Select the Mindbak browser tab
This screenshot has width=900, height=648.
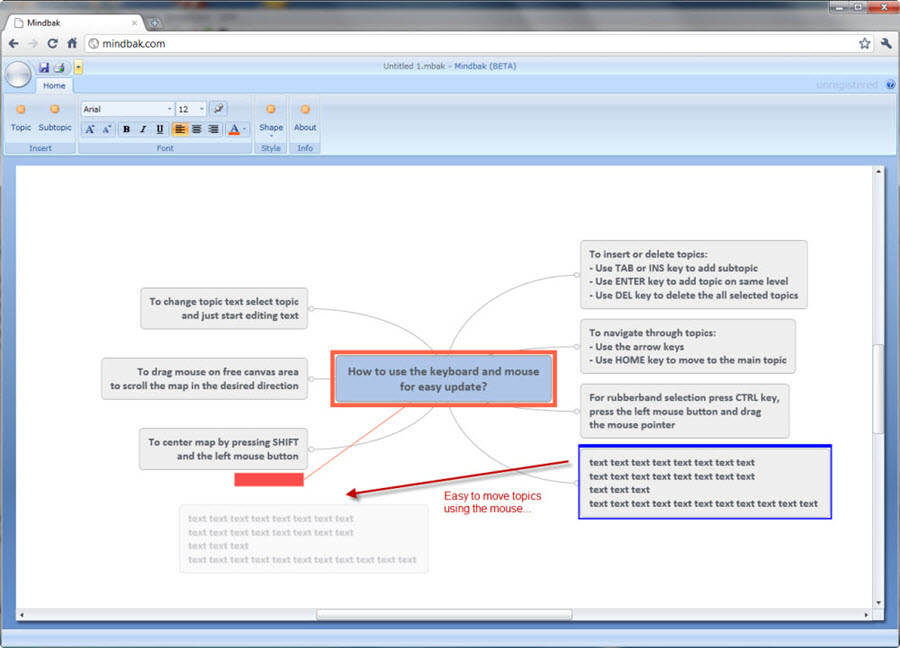coord(72,21)
